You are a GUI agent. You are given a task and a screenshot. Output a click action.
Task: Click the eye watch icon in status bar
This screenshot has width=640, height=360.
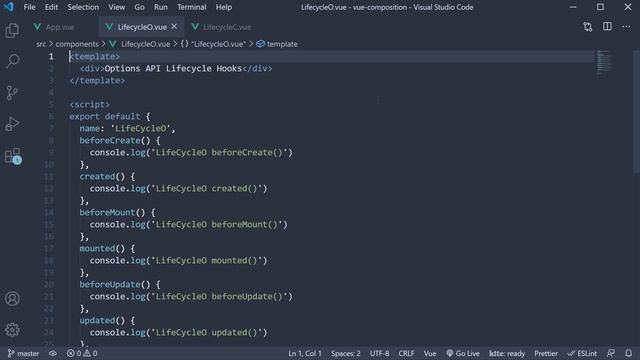[53, 353]
